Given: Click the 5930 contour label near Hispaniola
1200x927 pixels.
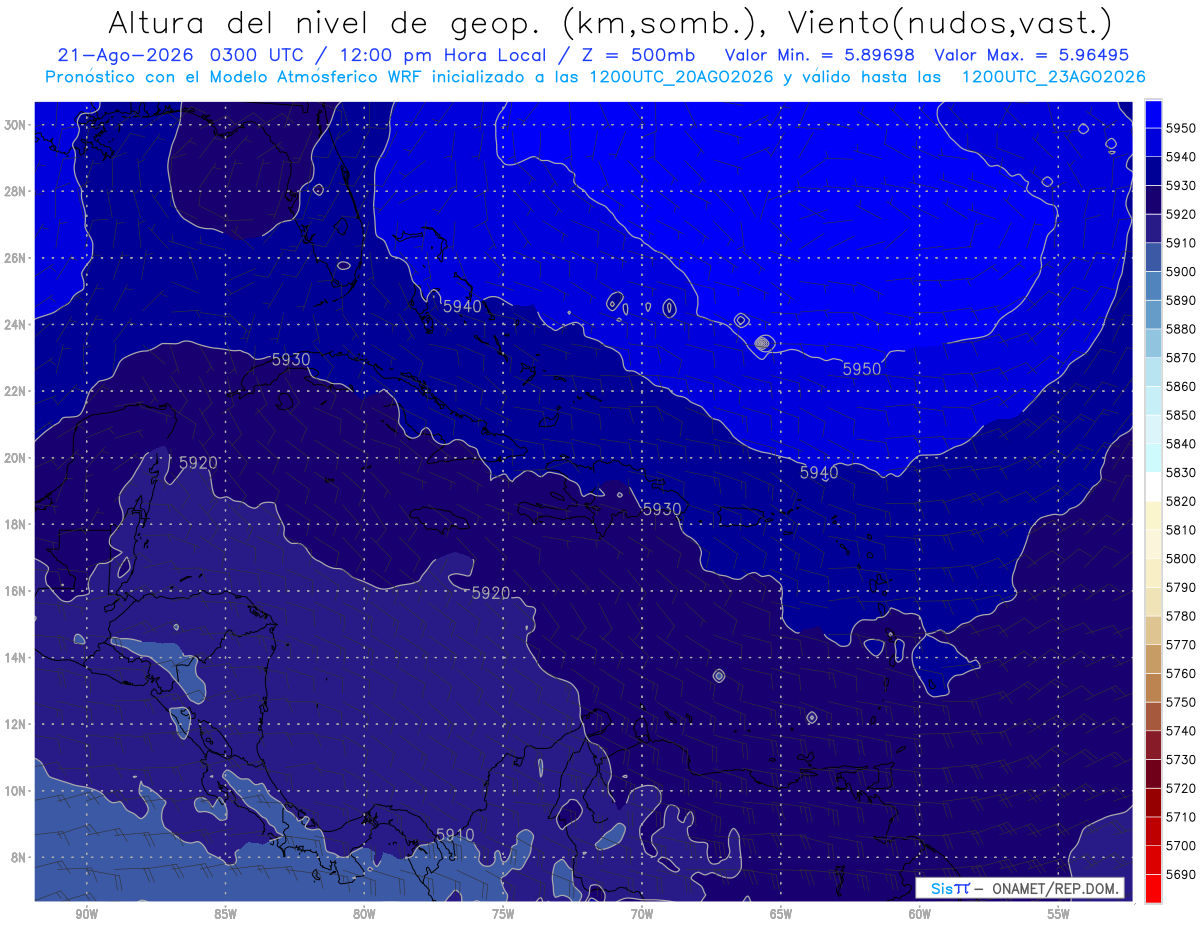Looking at the screenshot, I should pos(661,509).
